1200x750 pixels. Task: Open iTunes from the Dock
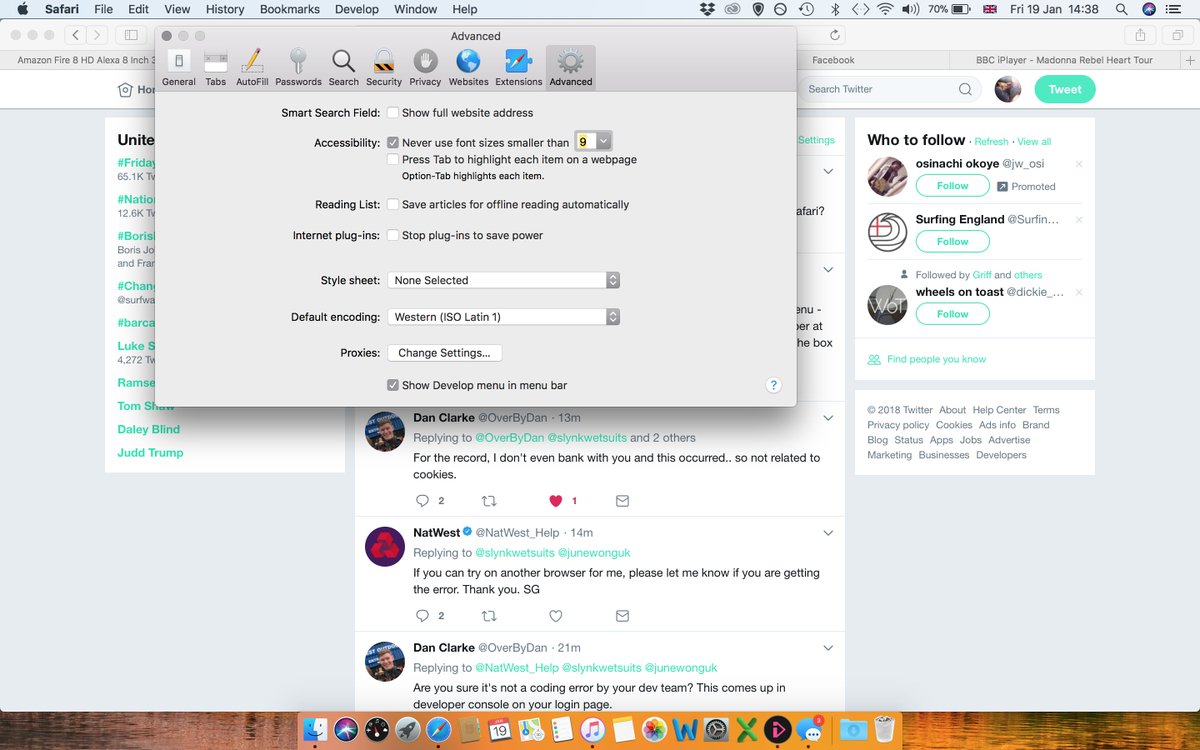tap(591, 729)
